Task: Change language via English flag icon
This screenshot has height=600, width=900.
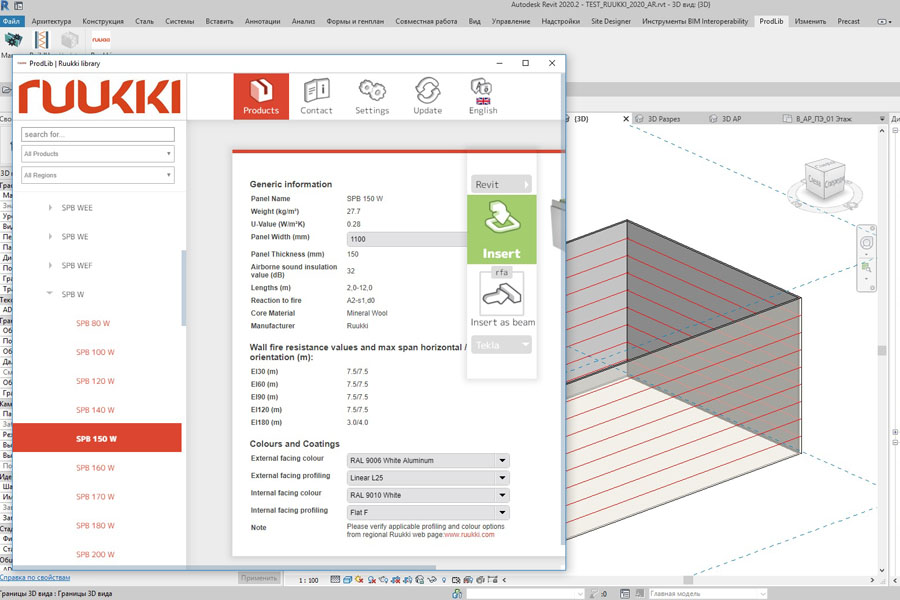Action: (x=483, y=96)
